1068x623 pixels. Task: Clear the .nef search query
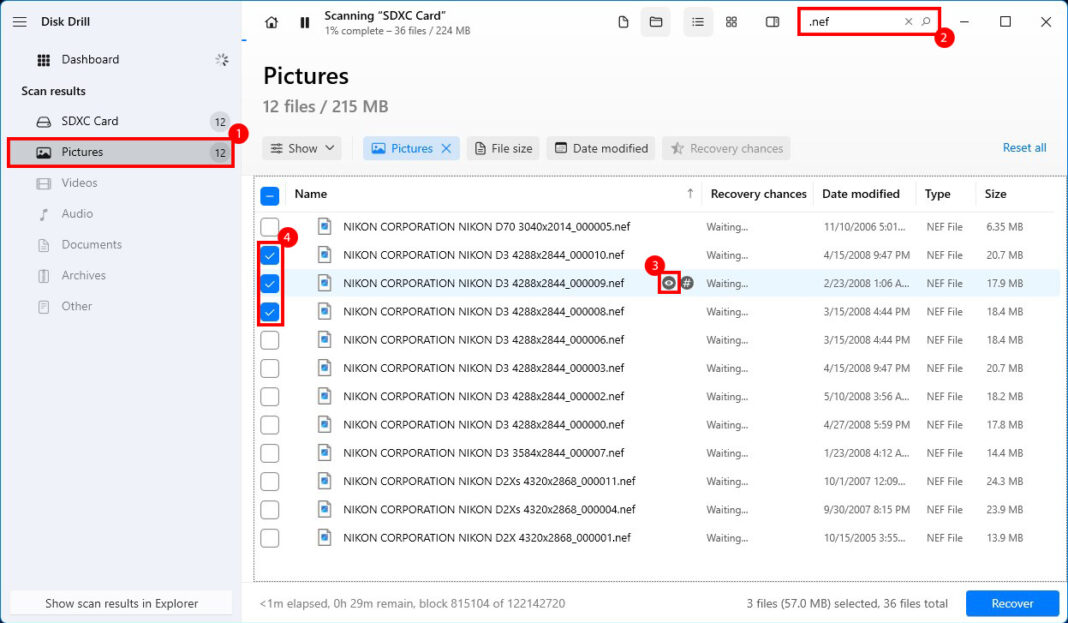point(908,20)
